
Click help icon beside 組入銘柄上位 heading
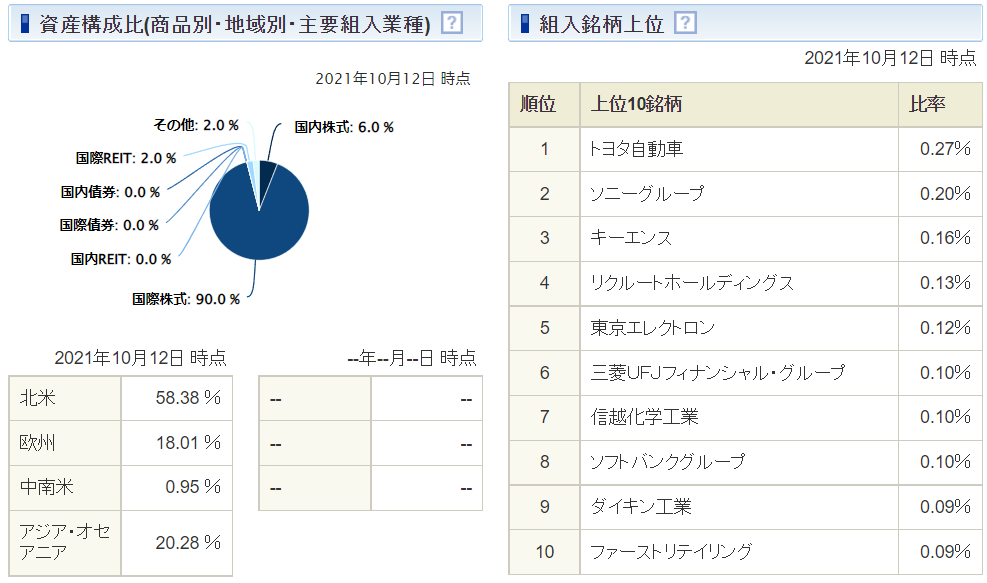click(686, 23)
